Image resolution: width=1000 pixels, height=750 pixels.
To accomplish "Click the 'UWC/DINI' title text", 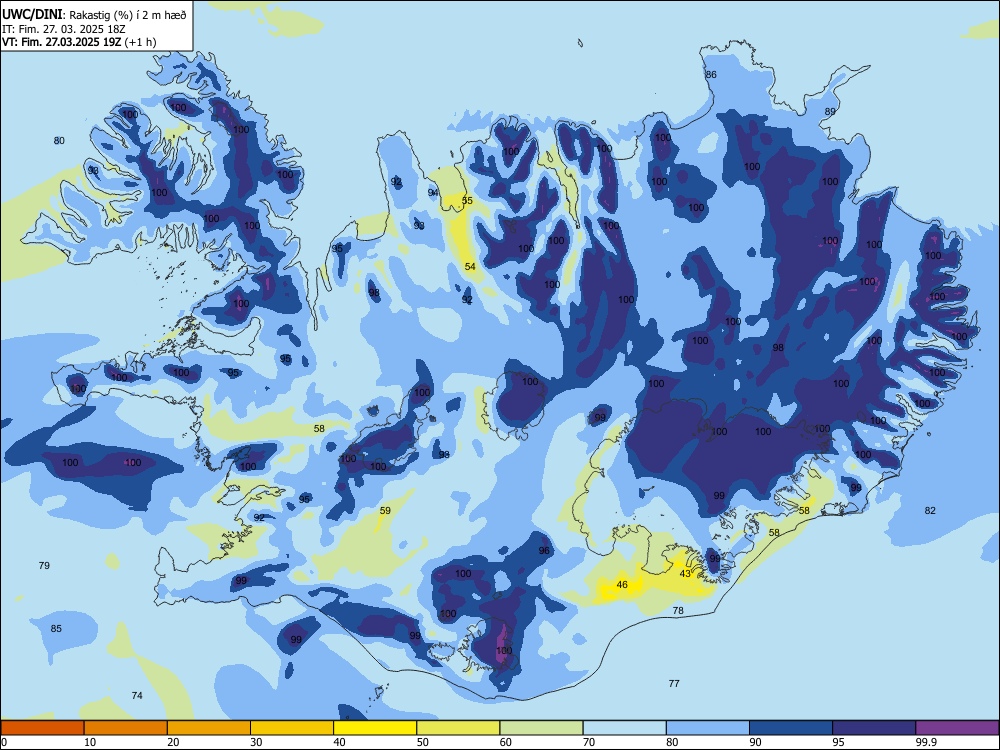I will pyautogui.click(x=32, y=14).
